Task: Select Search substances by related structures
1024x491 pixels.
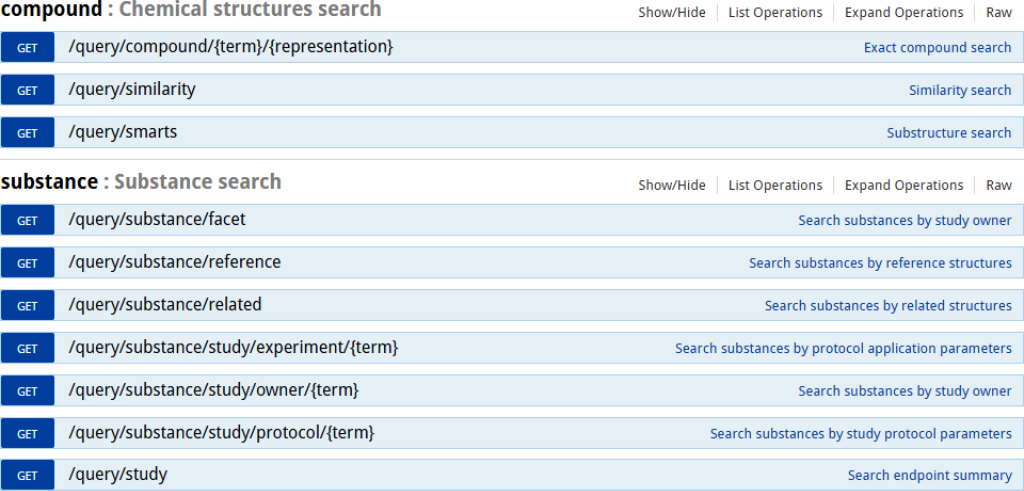Action: coord(887,306)
